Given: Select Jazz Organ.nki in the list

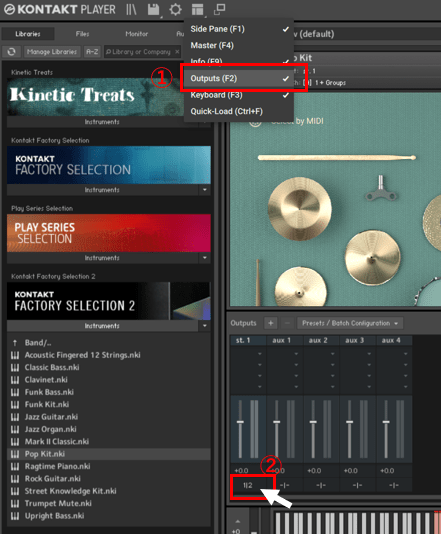Looking at the screenshot, I should point(109,429).
